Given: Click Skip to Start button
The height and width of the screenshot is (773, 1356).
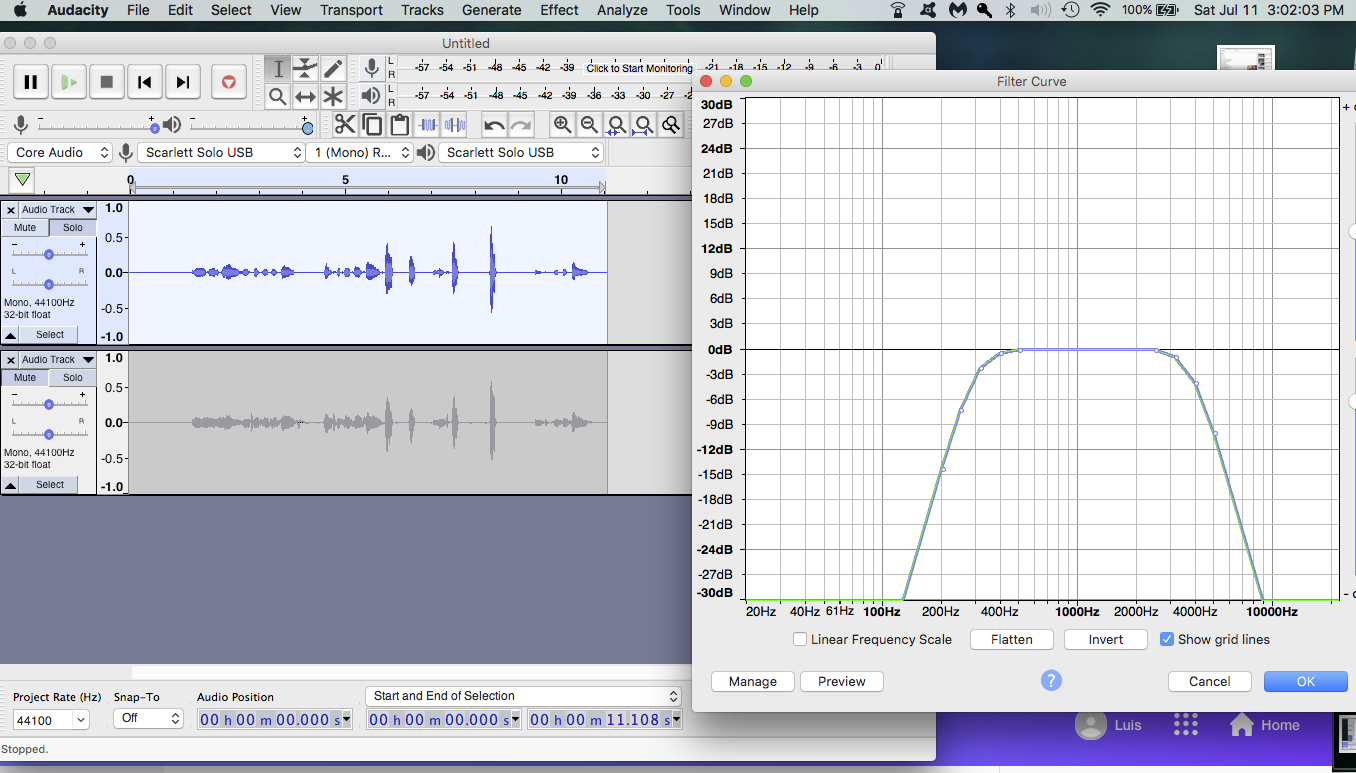Looking at the screenshot, I should (x=145, y=82).
